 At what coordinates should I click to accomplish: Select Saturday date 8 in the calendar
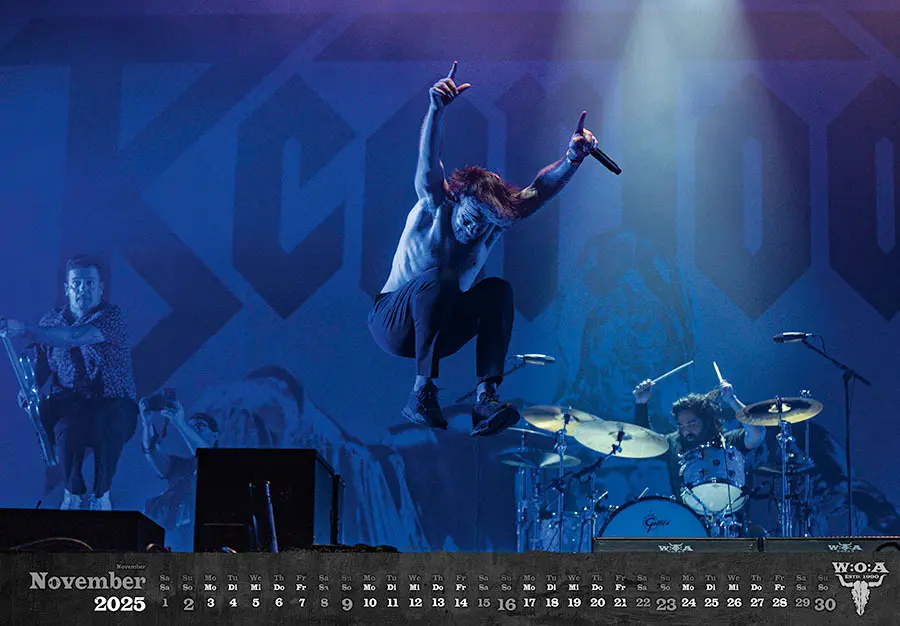pyautogui.click(x=324, y=602)
